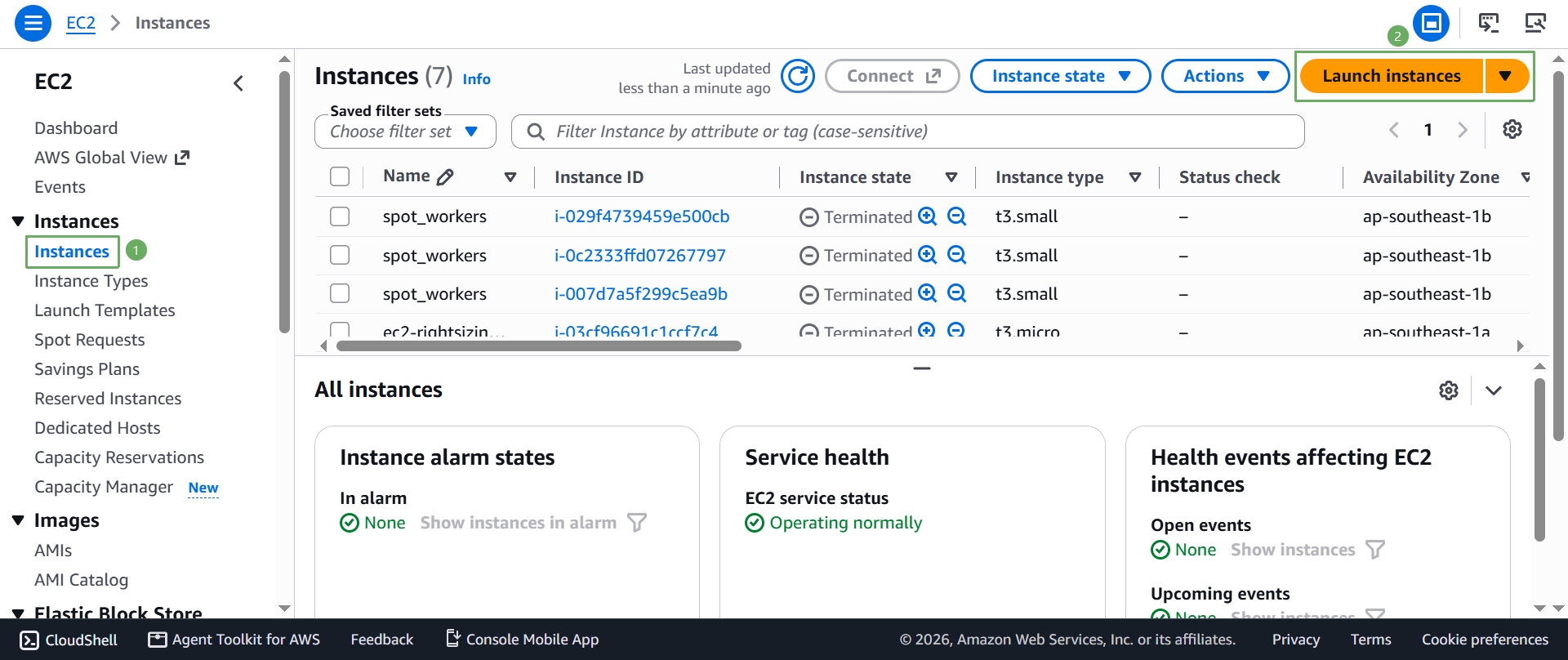Select checkbox for instance i-007d7a5f299c5ea9b
The width and height of the screenshot is (1568, 660).
(340, 293)
